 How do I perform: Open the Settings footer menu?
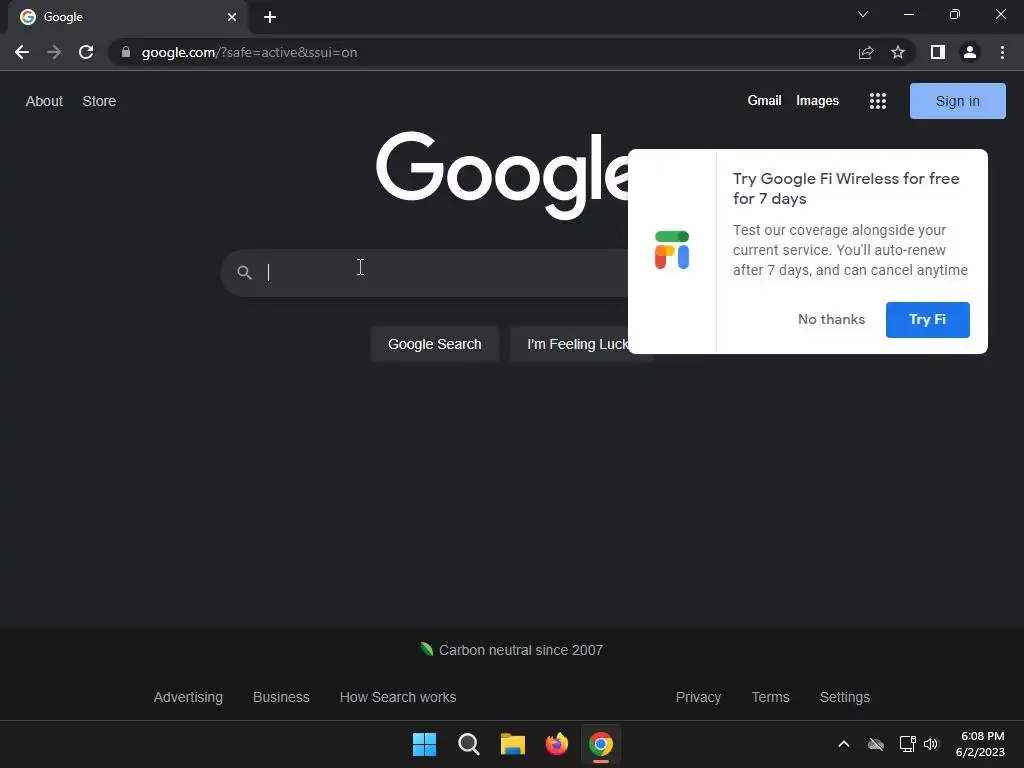tap(844, 697)
